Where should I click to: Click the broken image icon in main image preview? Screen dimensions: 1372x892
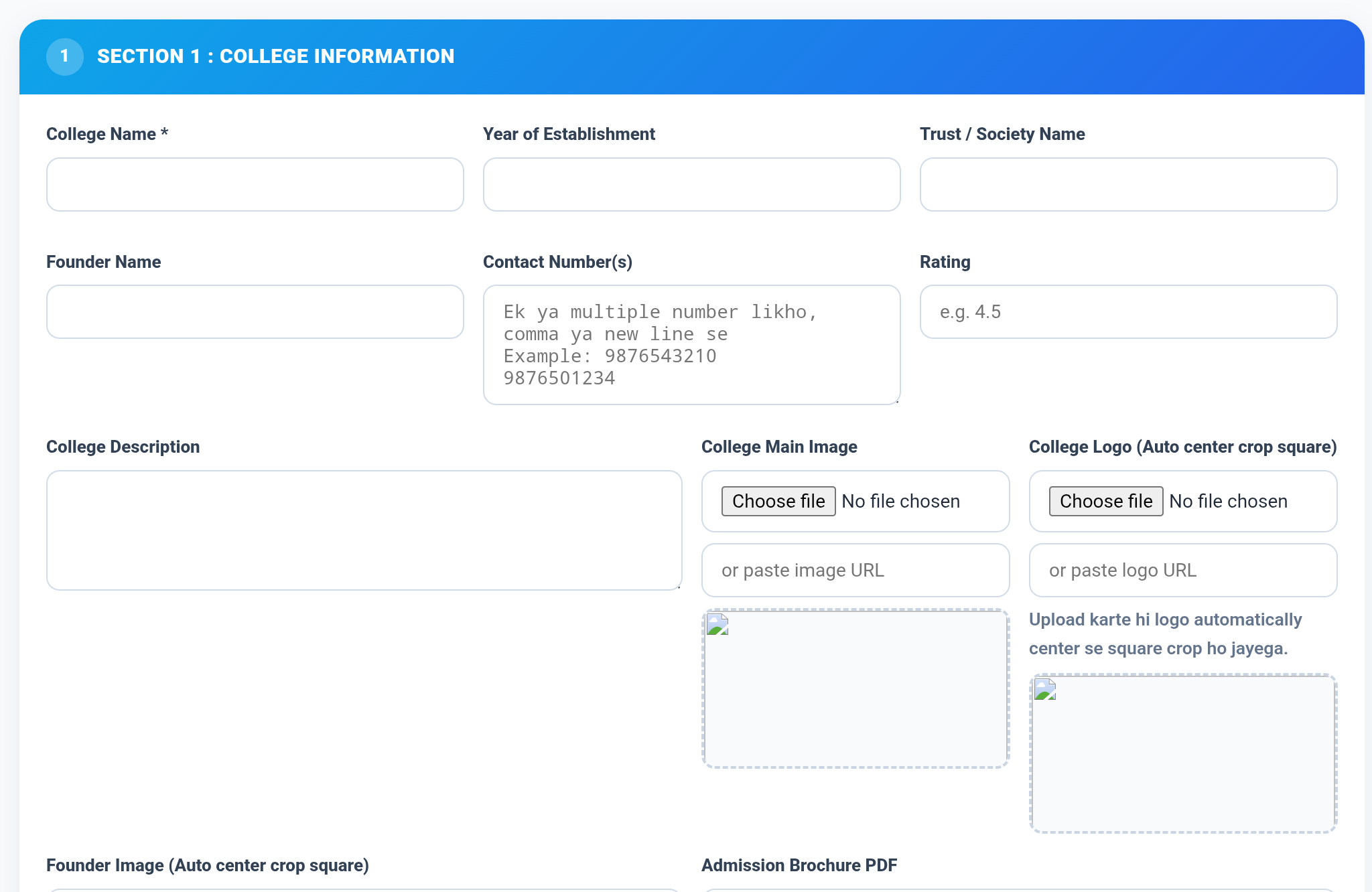pos(717,624)
